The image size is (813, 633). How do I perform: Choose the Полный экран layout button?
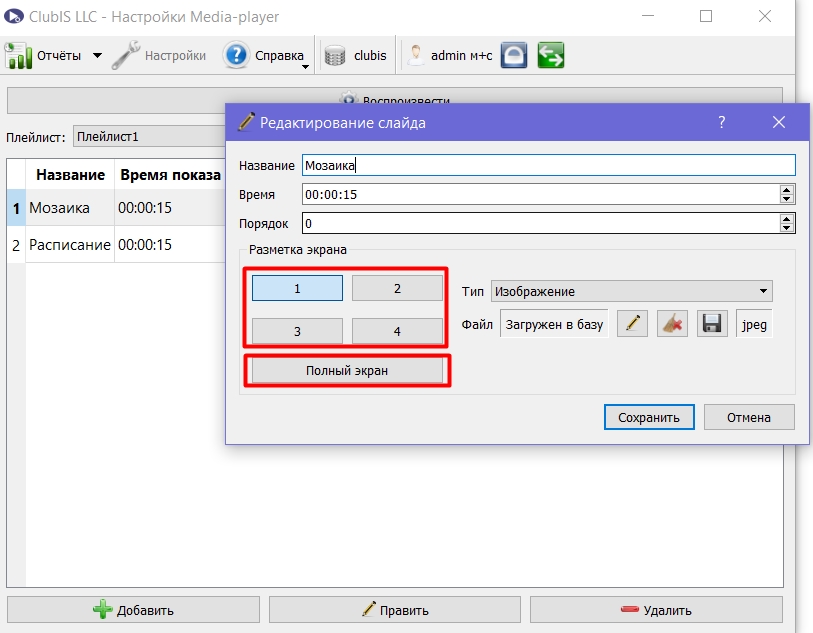pyautogui.click(x=347, y=371)
